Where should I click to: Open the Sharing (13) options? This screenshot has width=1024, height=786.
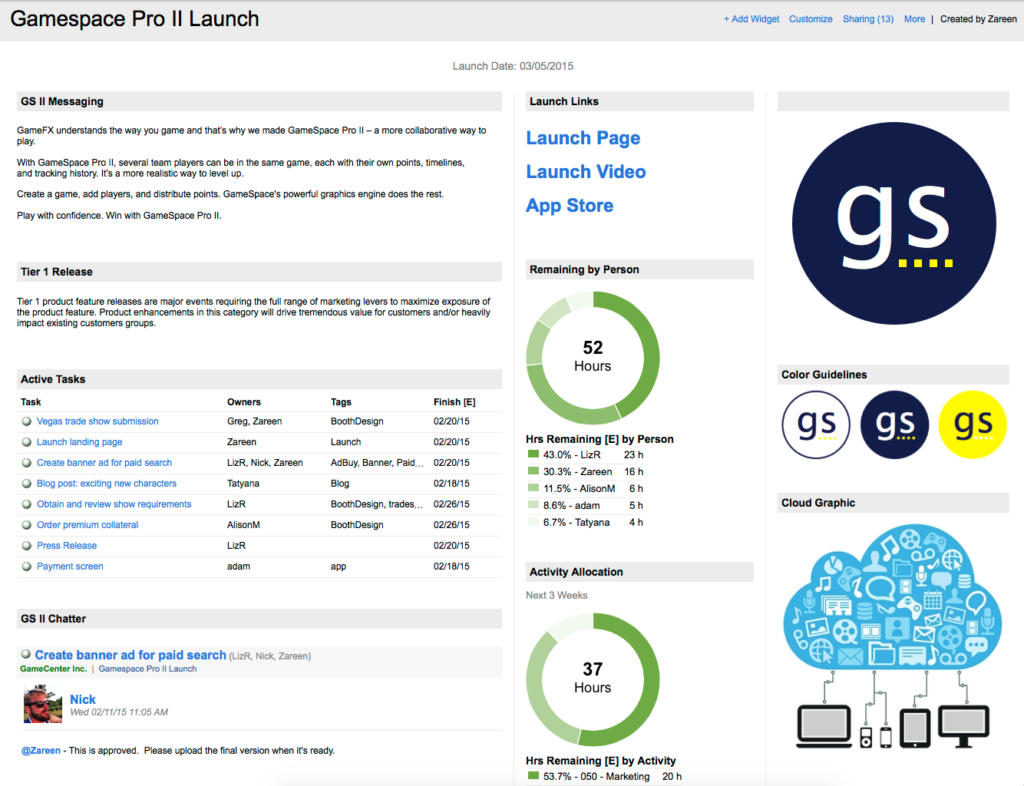pos(868,19)
